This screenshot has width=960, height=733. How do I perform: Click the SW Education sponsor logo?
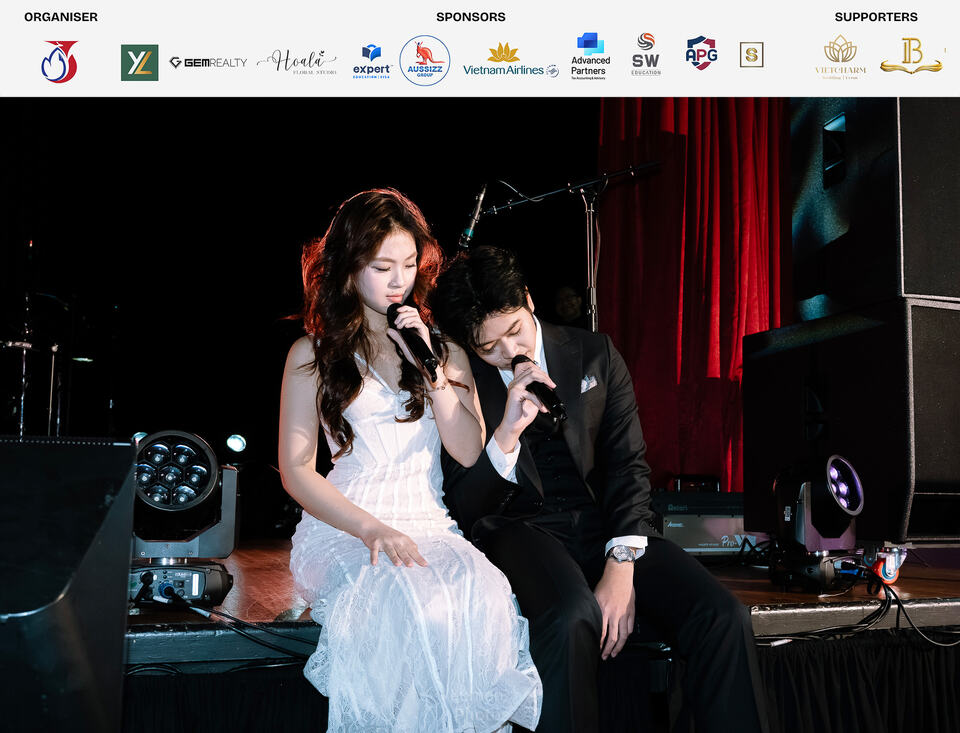(646, 55)
